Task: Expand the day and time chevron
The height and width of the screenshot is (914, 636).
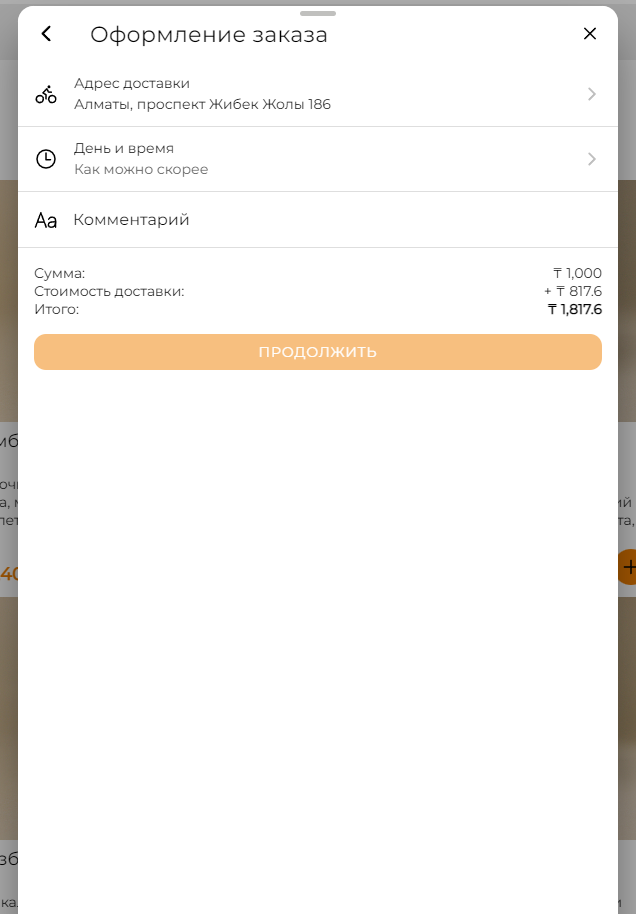Action: click(x=592, y=159)
